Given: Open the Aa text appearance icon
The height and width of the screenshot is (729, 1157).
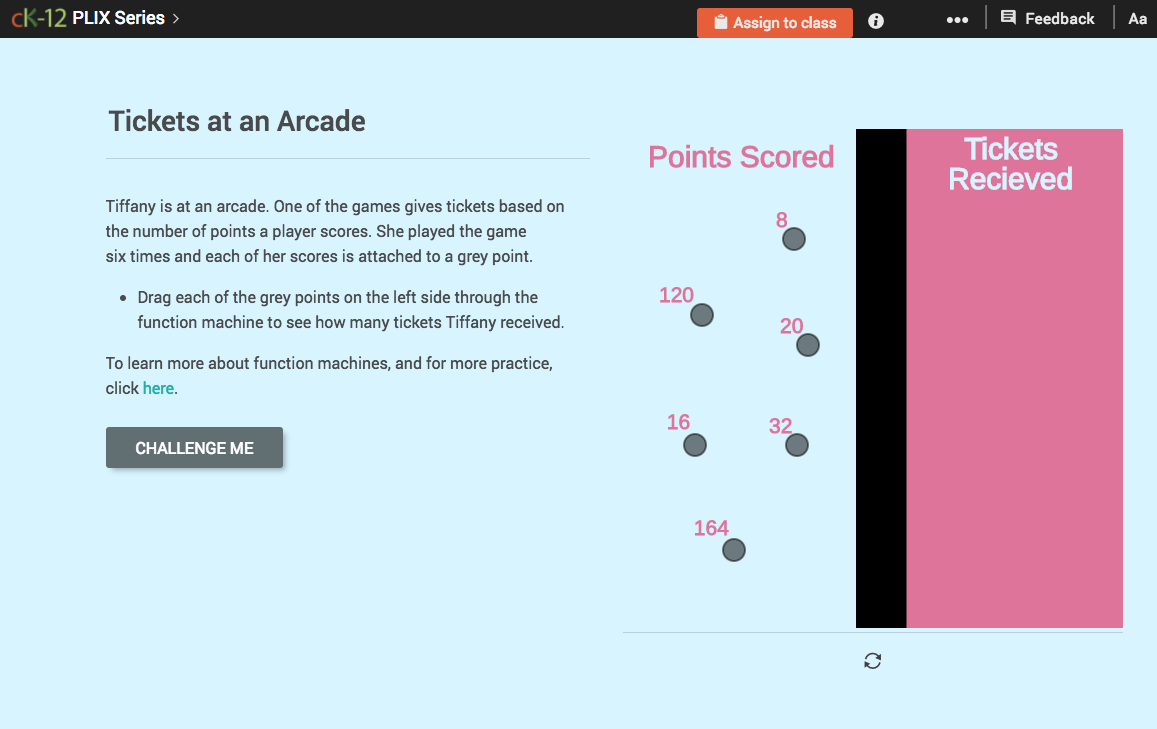Looking at the screenshot, I should (1137, 18).
